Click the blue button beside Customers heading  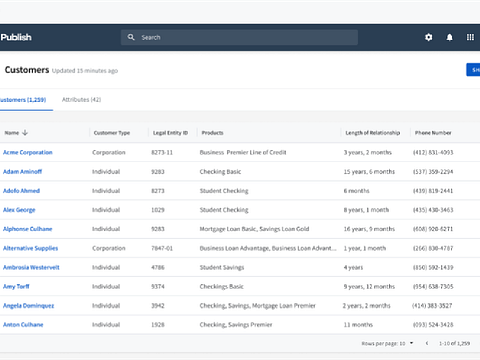pos(473,70)
